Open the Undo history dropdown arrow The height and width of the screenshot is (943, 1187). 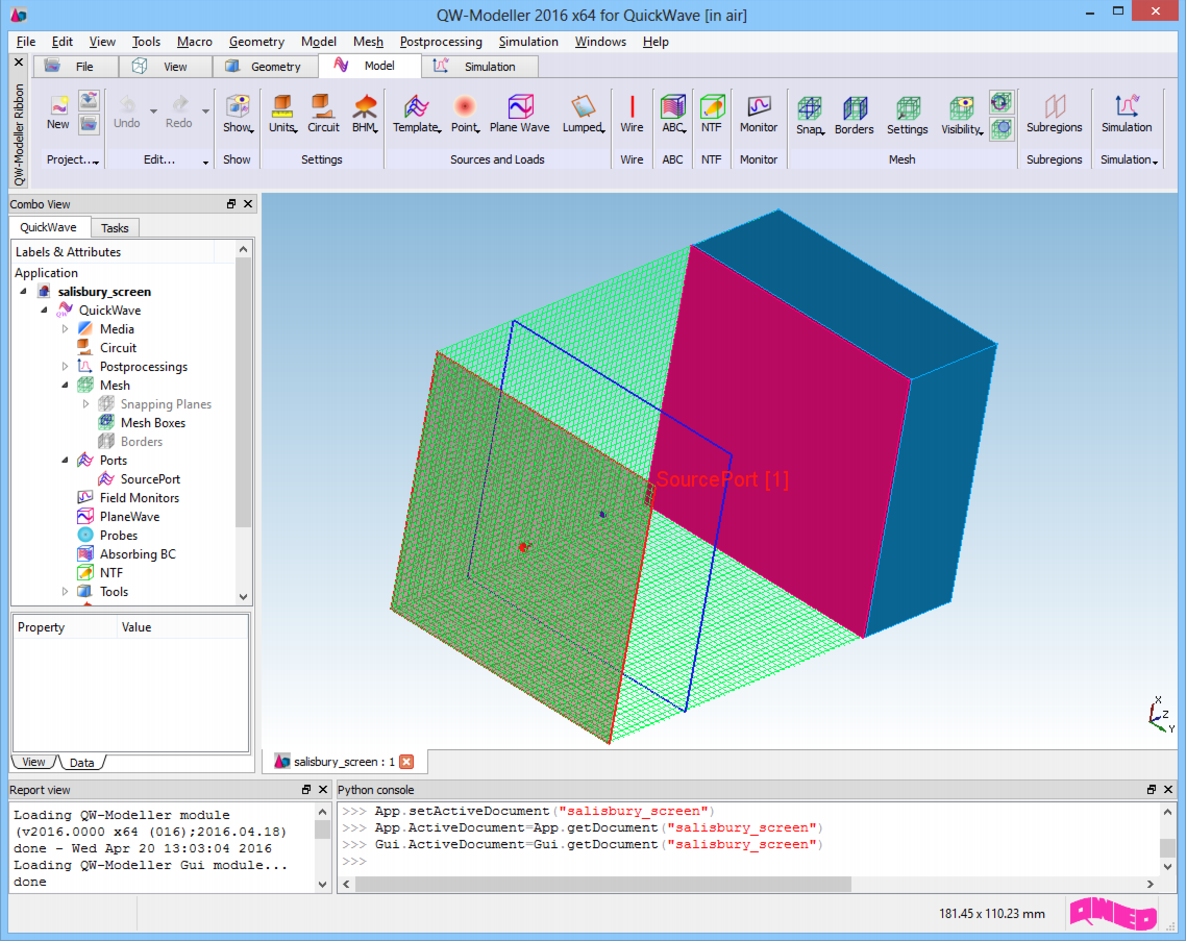pos(154,111)
